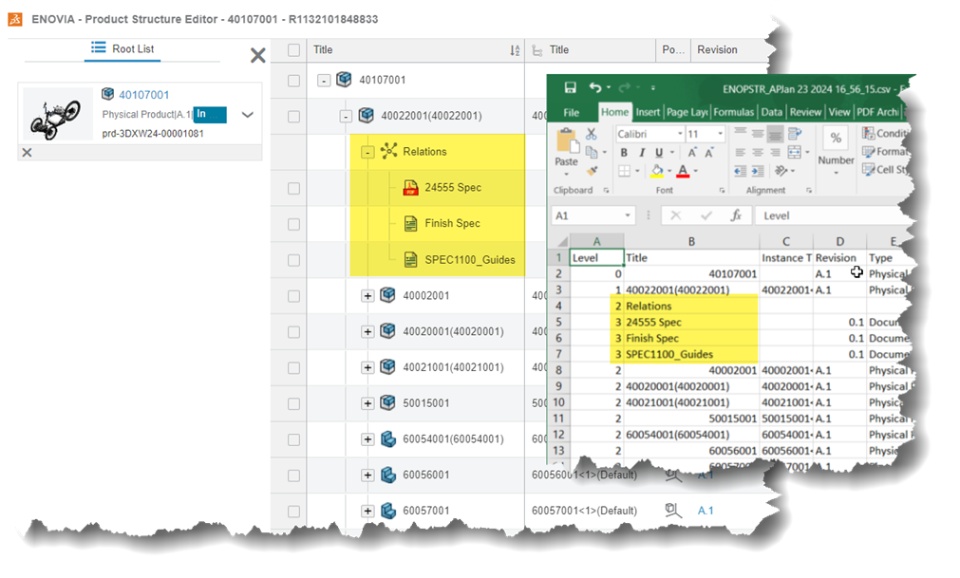Click the Format Painter brush icon
The width and height of the screenshot is (960, 578).
pos(591,170)
